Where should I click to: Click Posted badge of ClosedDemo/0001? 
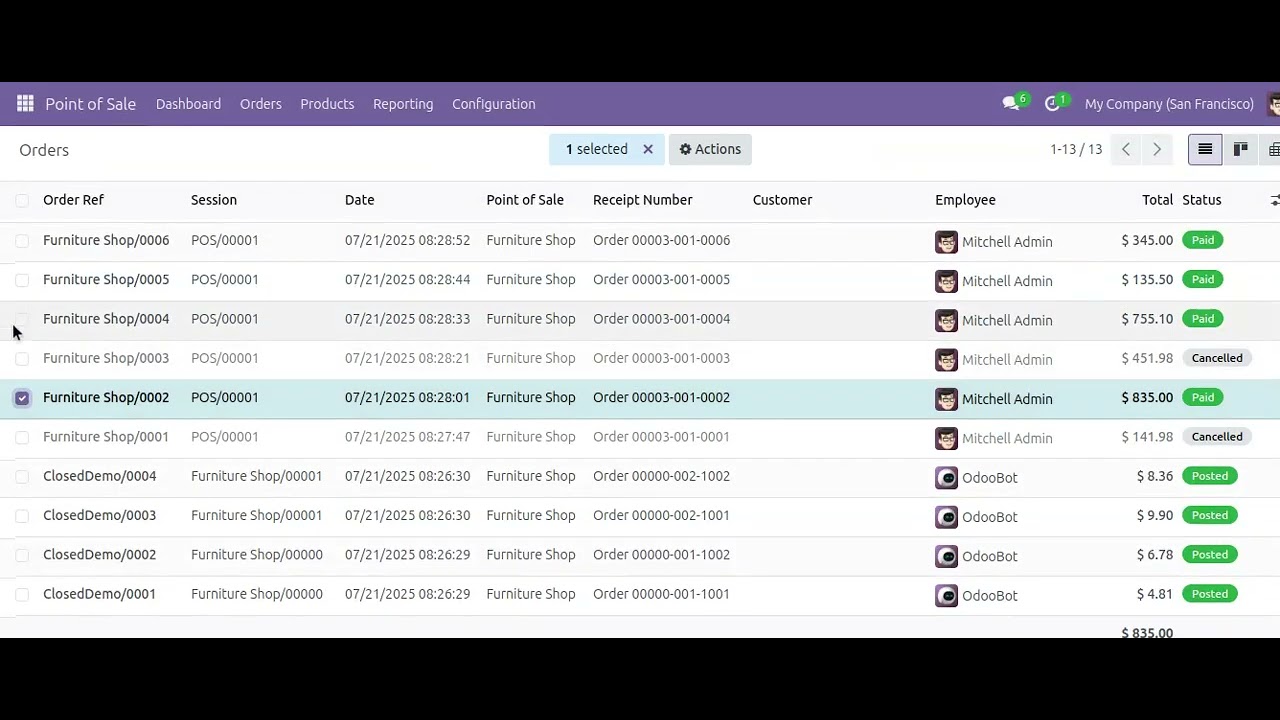[x=1210, y=594]
